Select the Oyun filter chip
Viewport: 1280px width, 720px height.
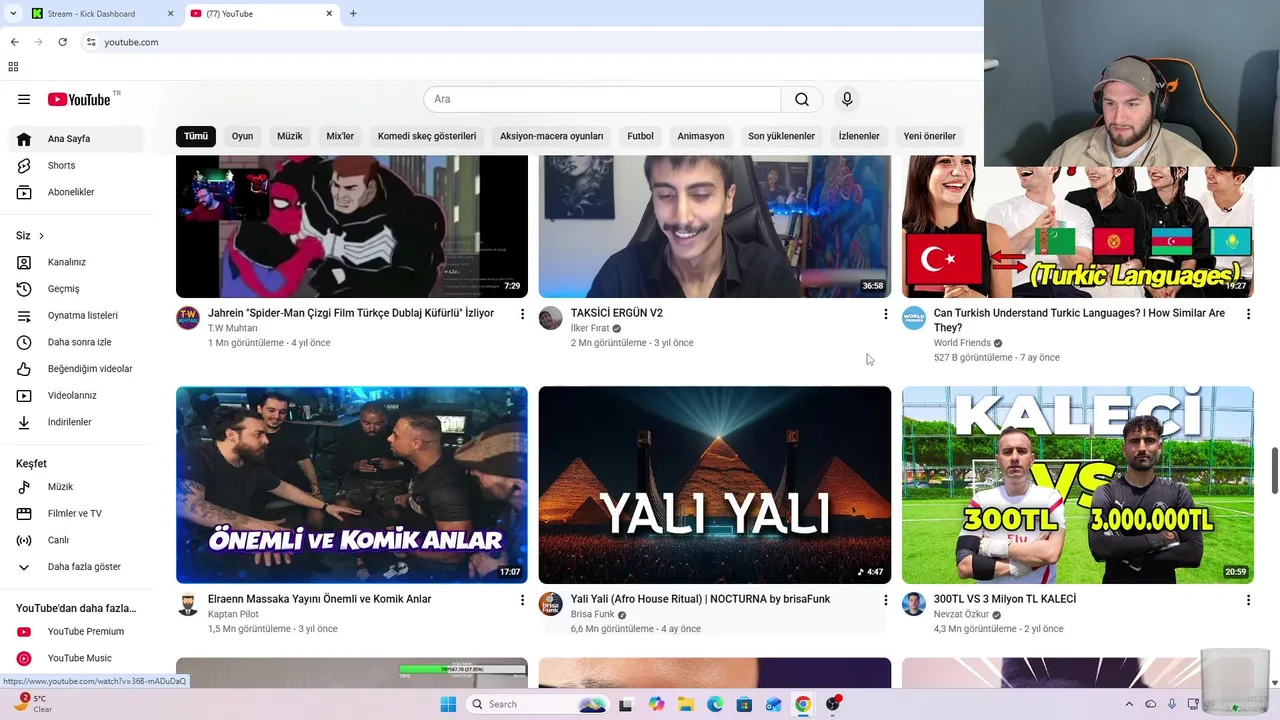[242, 136]
